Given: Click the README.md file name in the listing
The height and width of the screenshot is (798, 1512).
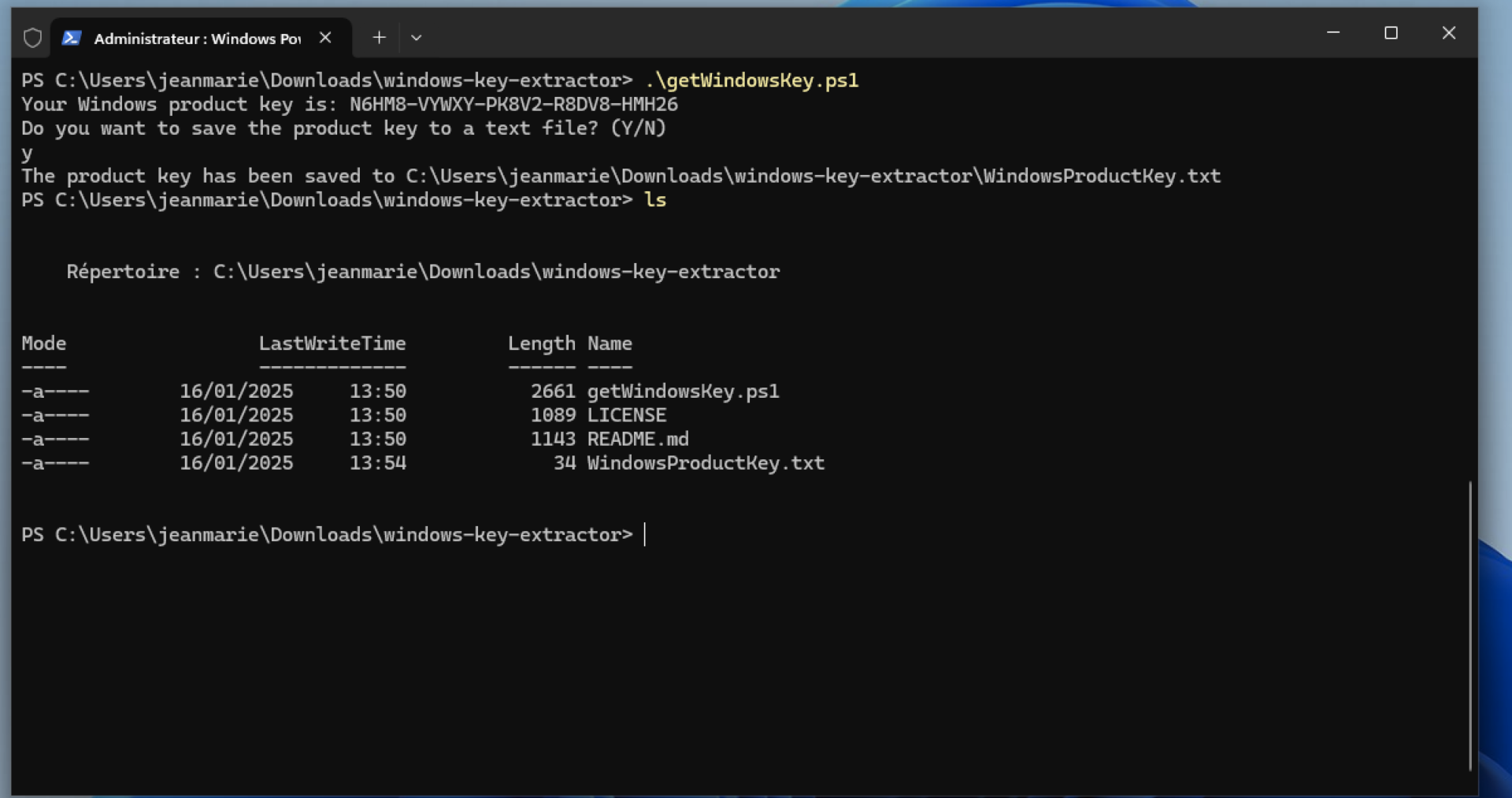Looking at the screenshot, I should point(638,439).
